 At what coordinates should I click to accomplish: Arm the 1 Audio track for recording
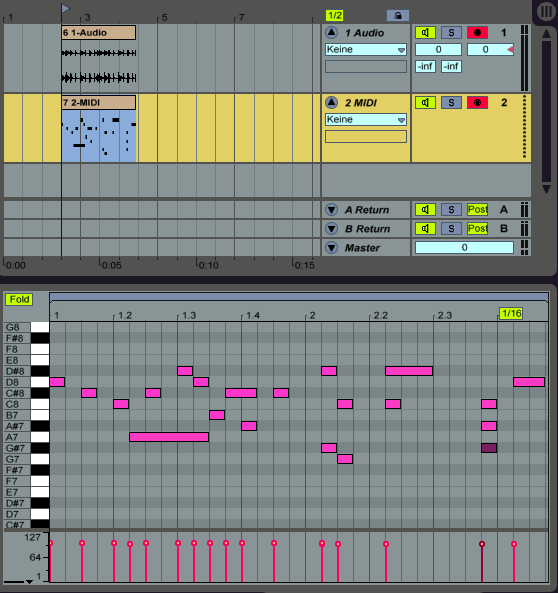point(477,33)
